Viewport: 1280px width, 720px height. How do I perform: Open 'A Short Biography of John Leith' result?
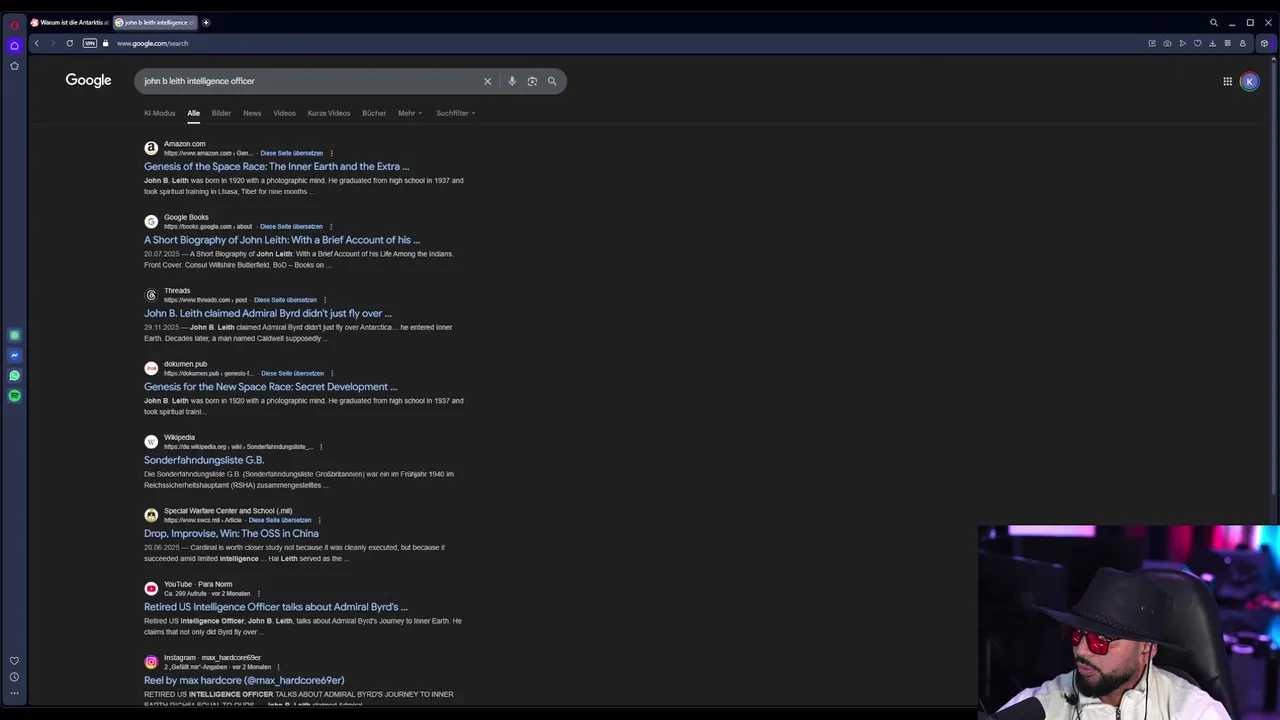coord(282,240)
